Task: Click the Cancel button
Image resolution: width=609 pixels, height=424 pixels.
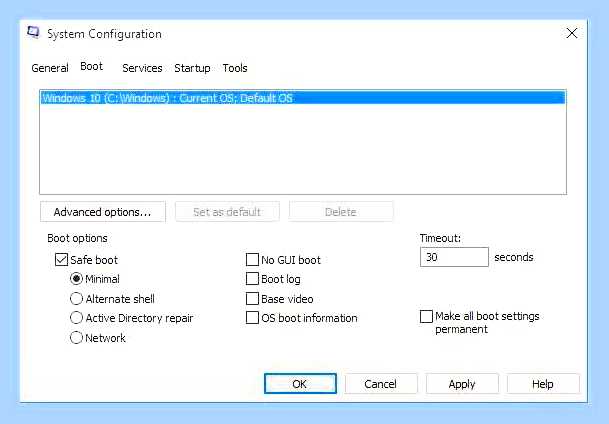Action: click(381, 384)
